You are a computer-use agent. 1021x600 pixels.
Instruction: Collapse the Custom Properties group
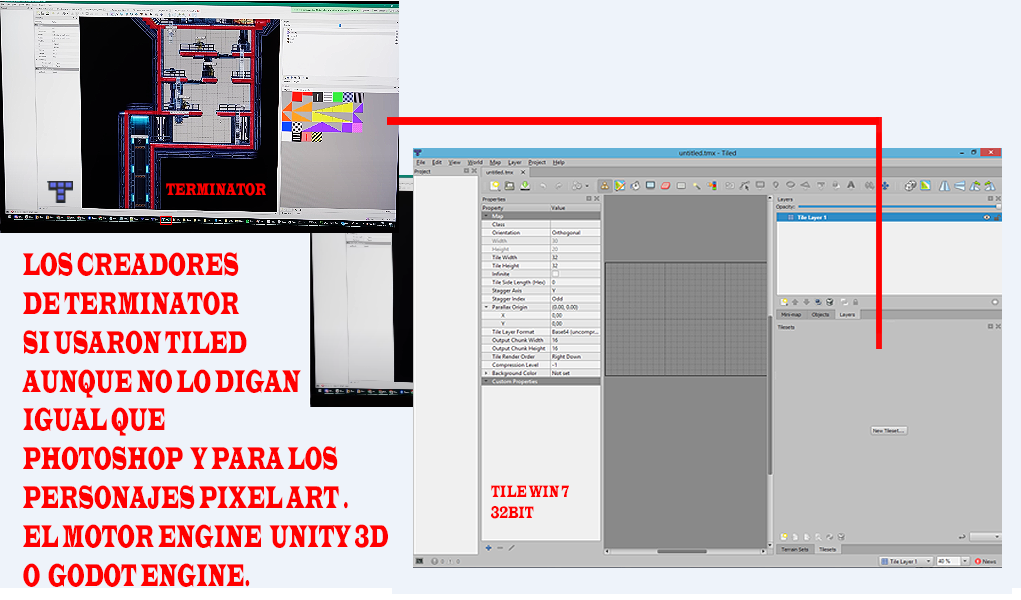(486, 381)
